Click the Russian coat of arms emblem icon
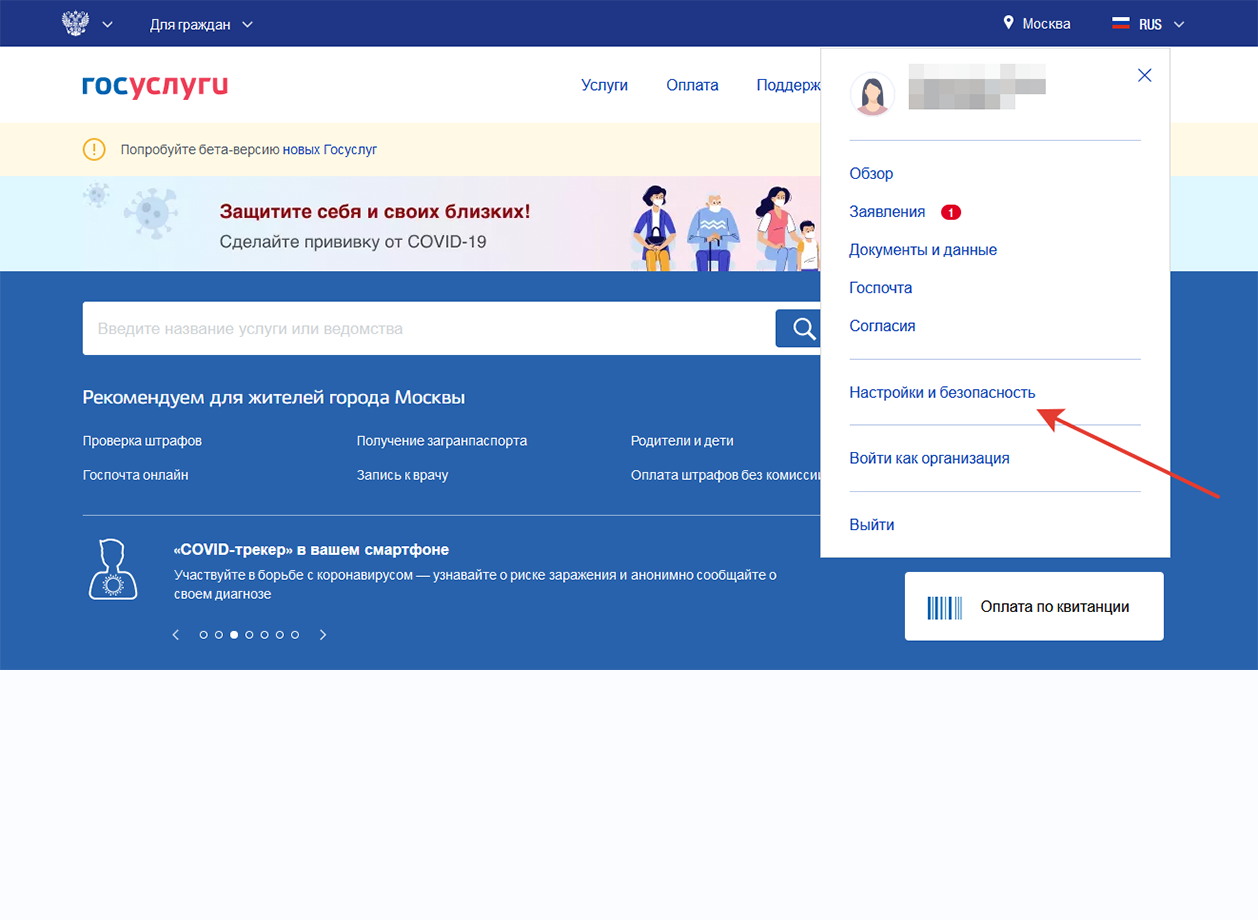Viewport: 1258px width, 920px height. pyautogui.click(x=75, y=23)
